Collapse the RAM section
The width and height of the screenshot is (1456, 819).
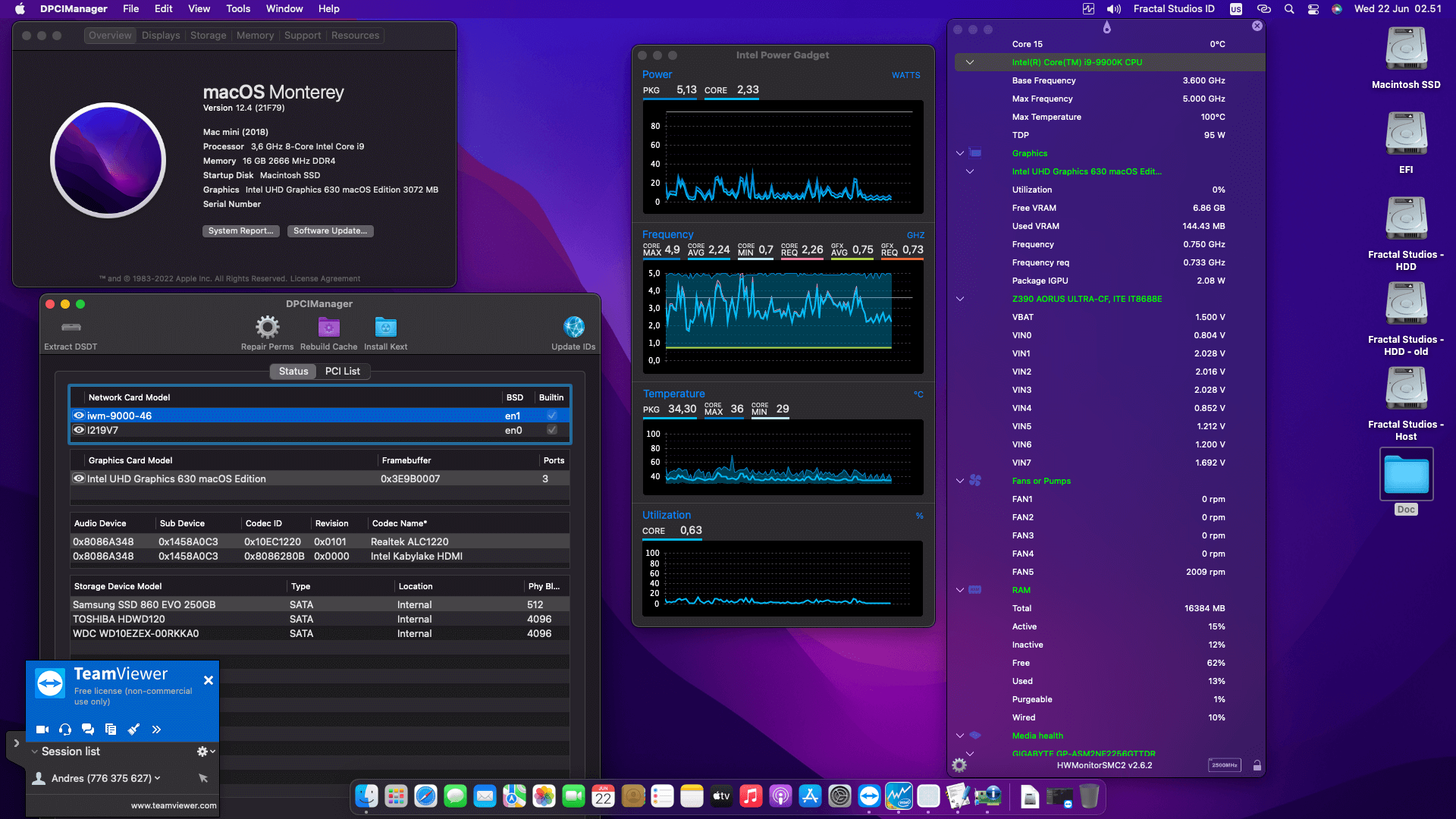click(959, 590)
